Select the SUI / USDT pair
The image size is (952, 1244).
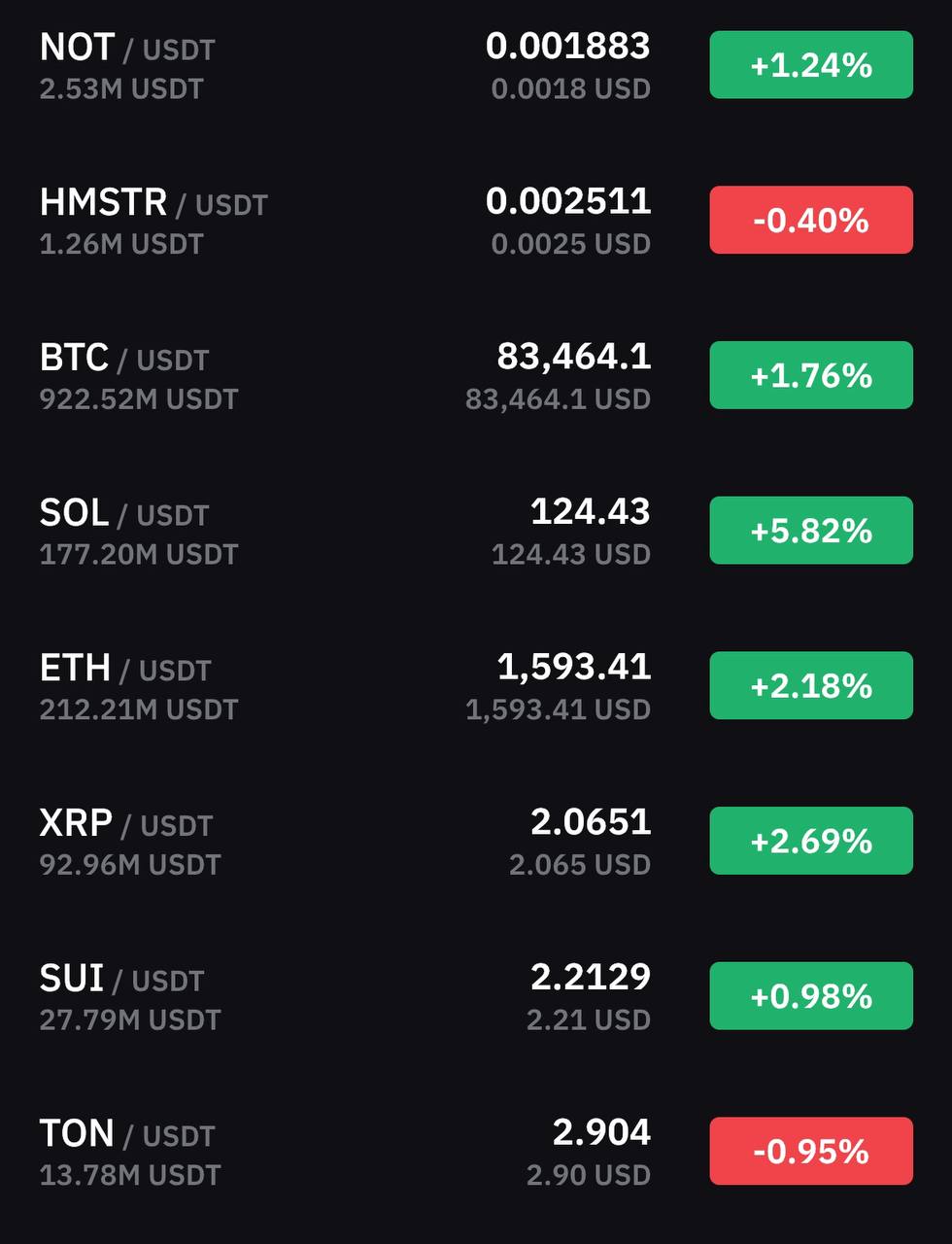(x=476, y=996)
